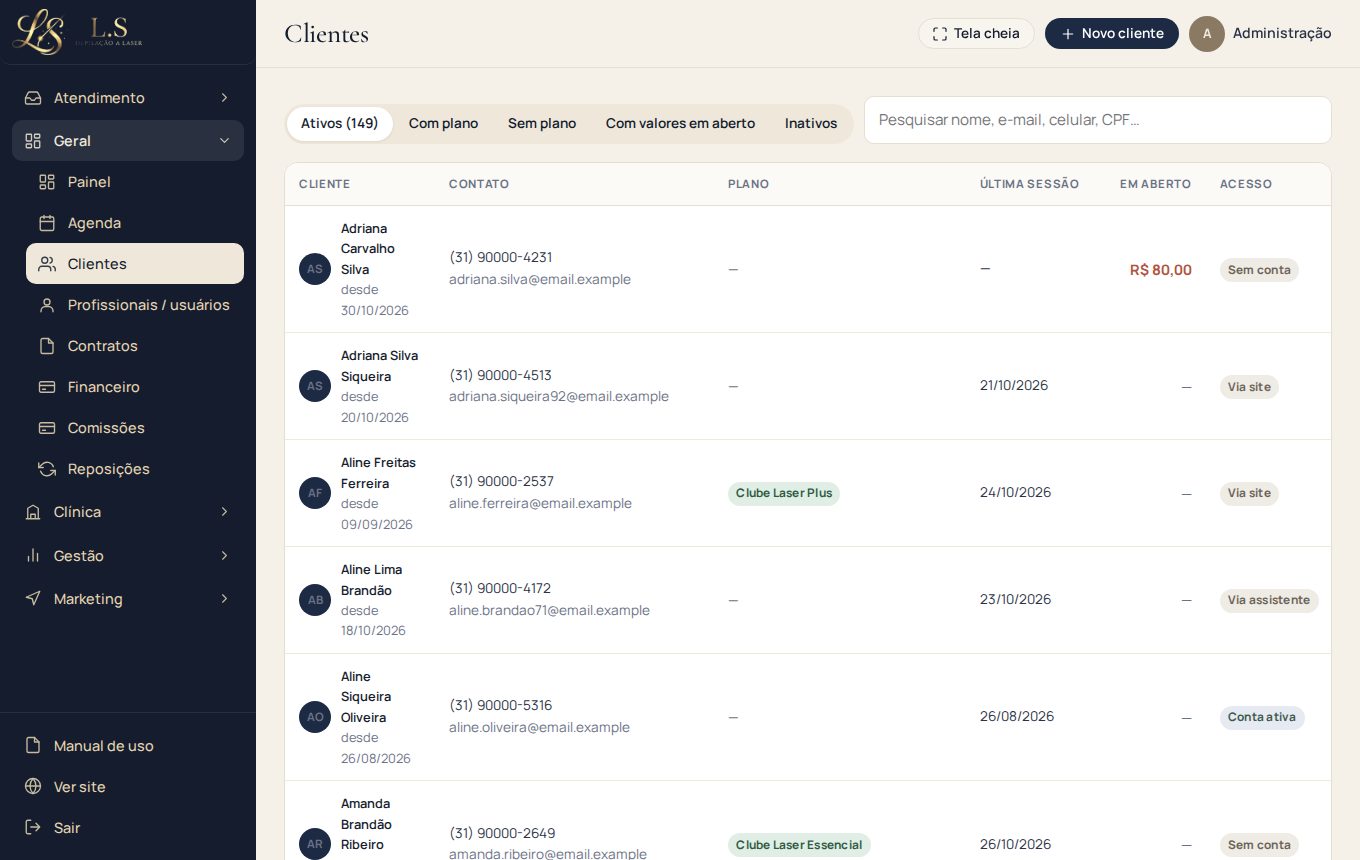Click the Contratos document icon
Image resolution: width=1360 pixels, height=860 pixels.
pos(47,346)
